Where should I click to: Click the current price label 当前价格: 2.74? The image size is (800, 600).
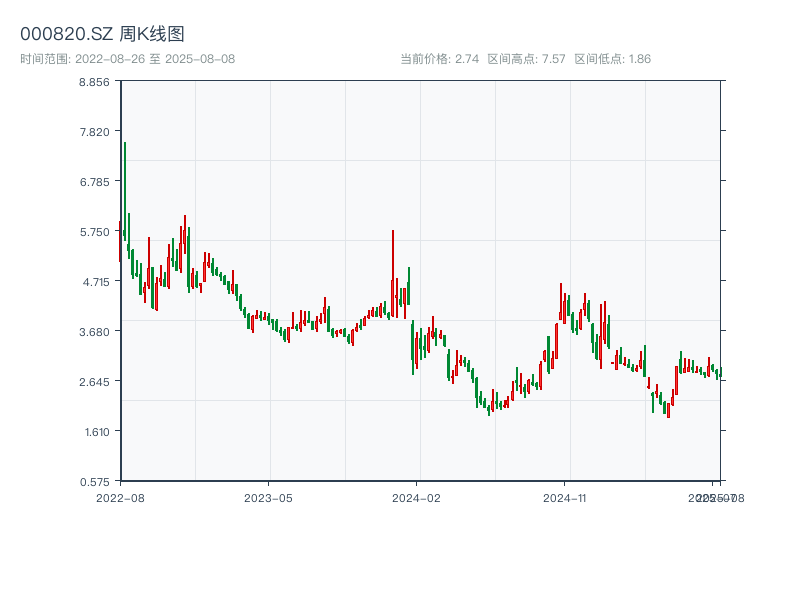pos(439,59)
